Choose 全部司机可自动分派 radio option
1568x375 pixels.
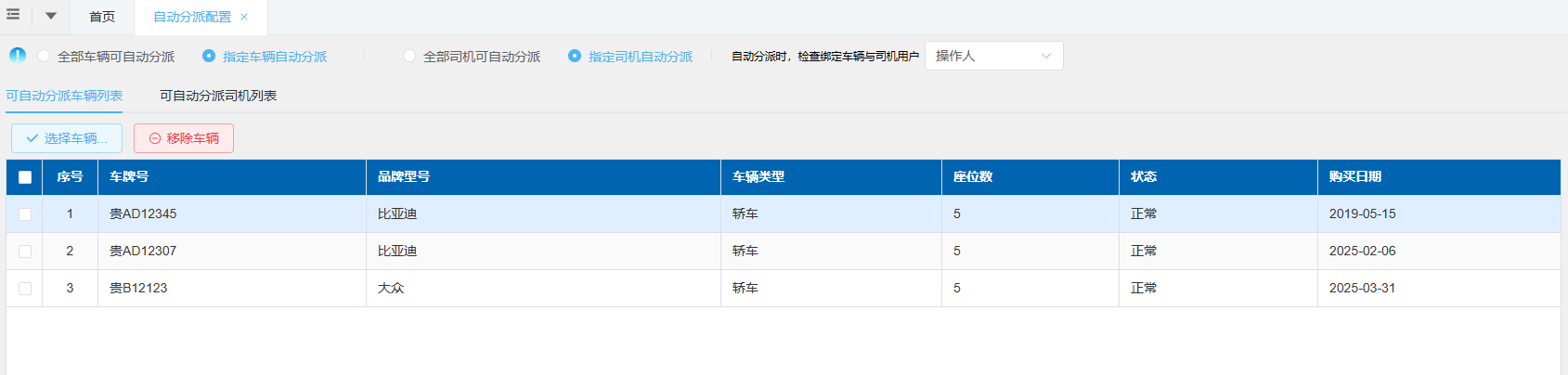pyautogui.click(x=409, y=57)
